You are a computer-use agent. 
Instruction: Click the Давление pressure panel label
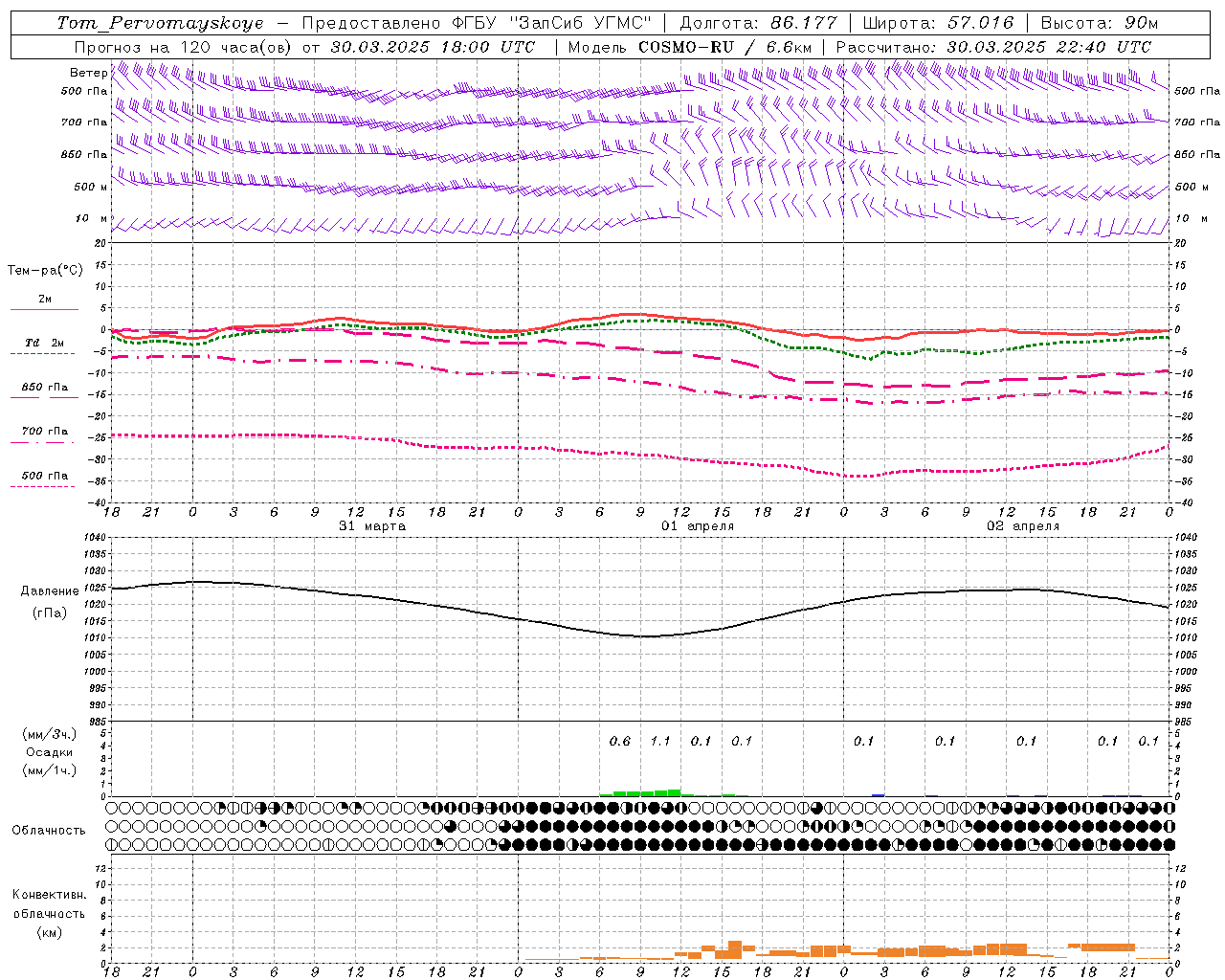[x=50, y=591]
